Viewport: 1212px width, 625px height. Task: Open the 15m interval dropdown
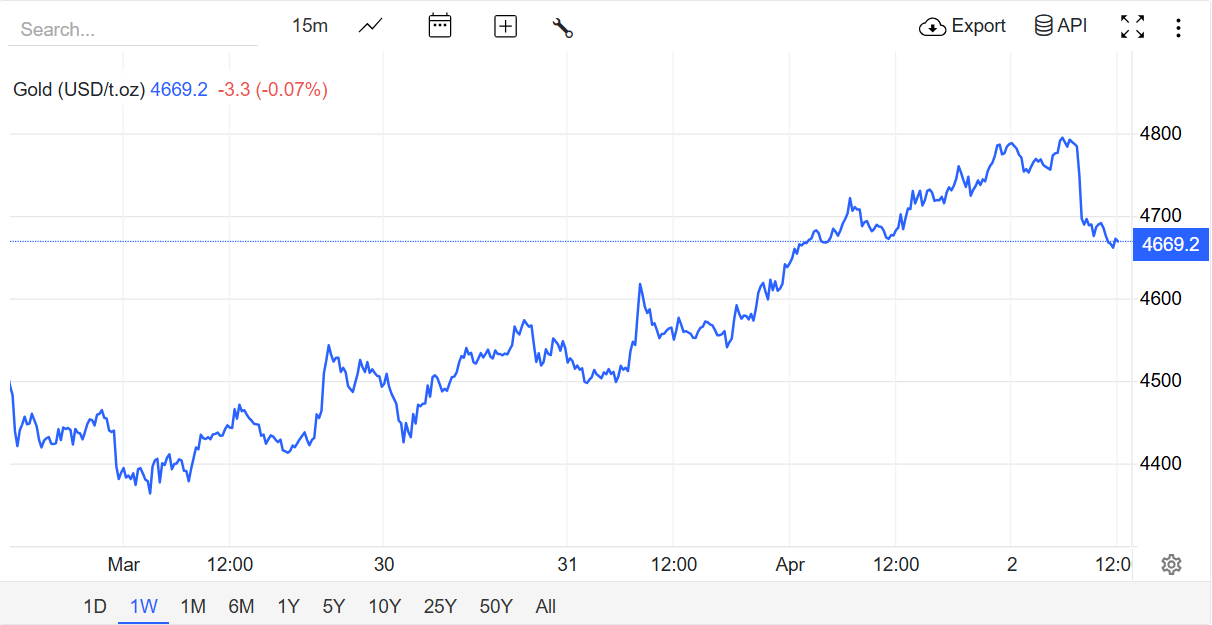point(310,26)
